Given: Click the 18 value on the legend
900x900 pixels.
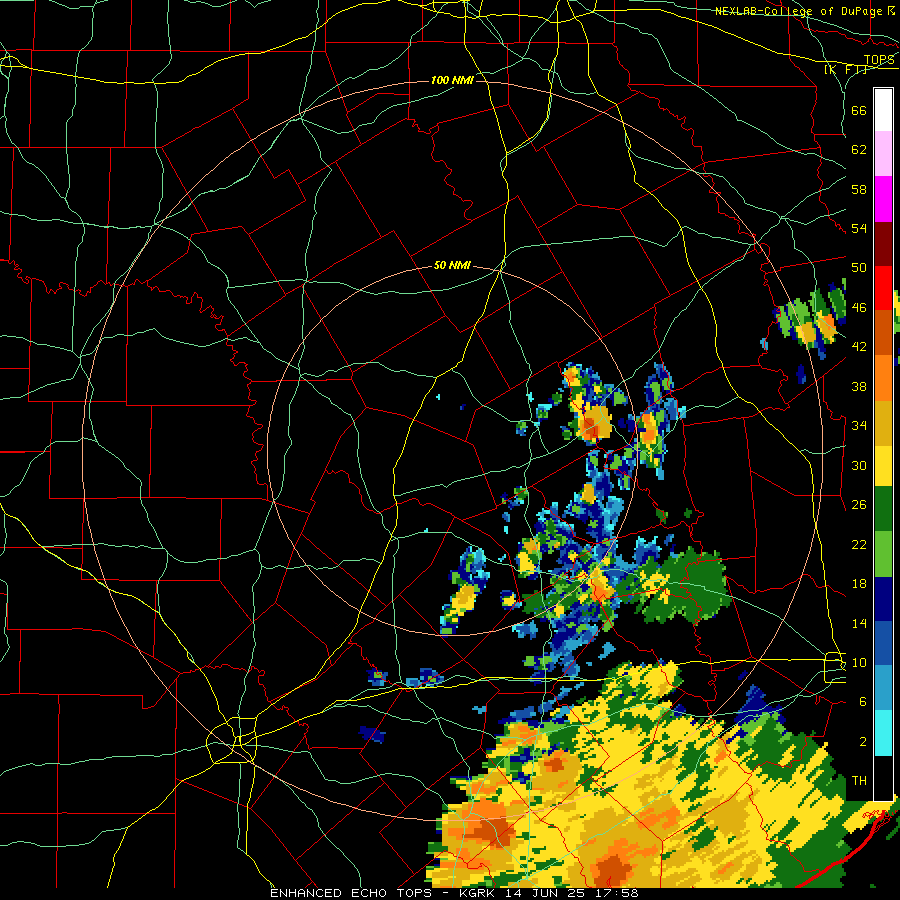Looking at the screenshot, I should (x=859, y=584).
